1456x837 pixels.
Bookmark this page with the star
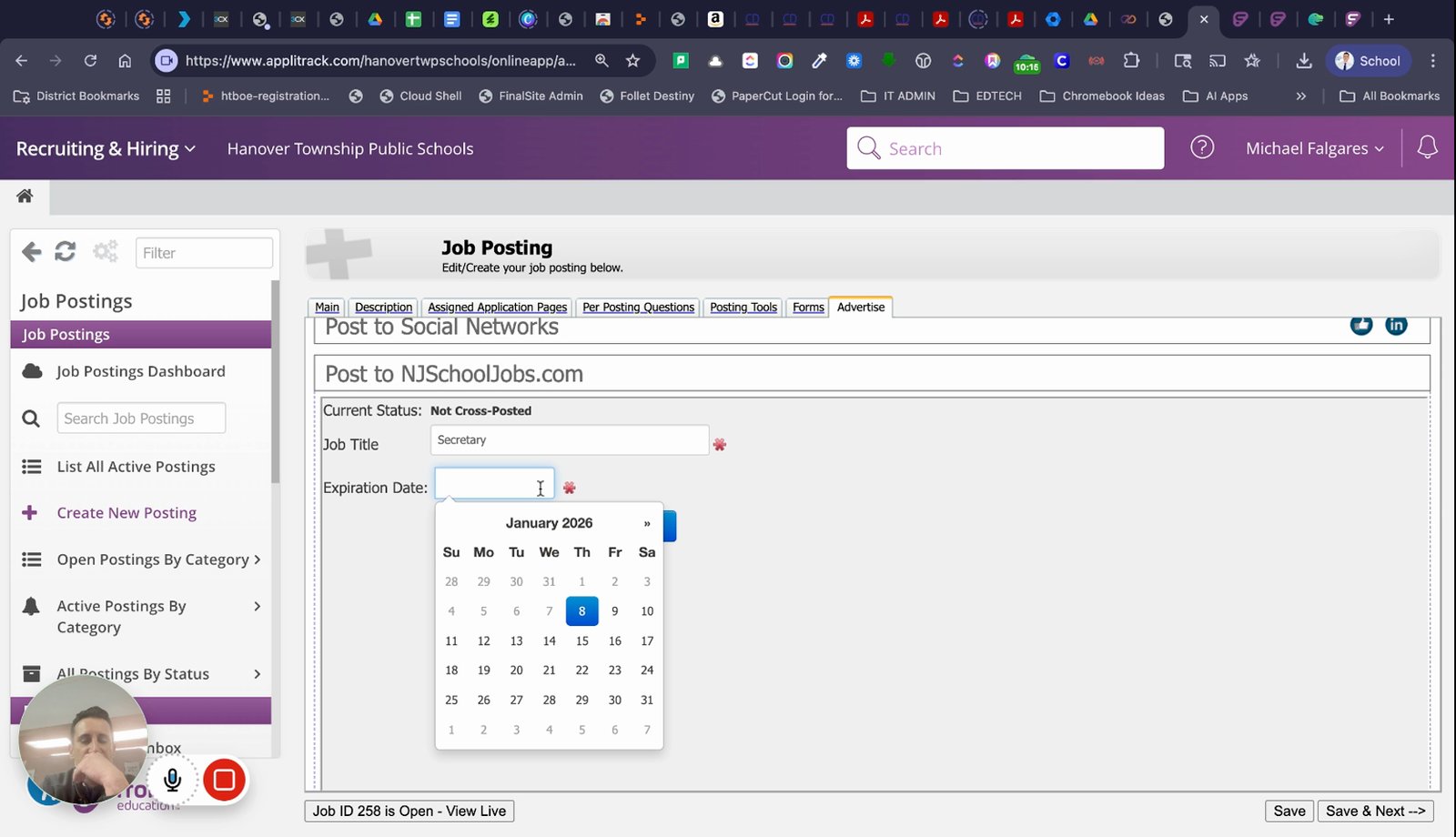pyautogui.click(x=632, y=61)
